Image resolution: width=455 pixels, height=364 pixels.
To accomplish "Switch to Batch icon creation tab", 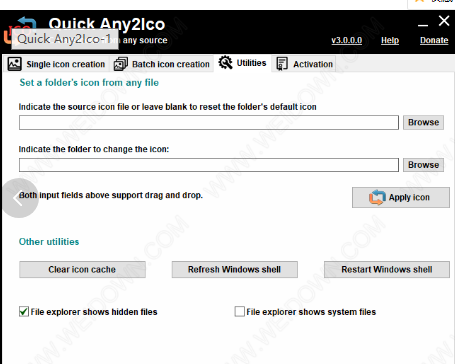I will point(162,64).
